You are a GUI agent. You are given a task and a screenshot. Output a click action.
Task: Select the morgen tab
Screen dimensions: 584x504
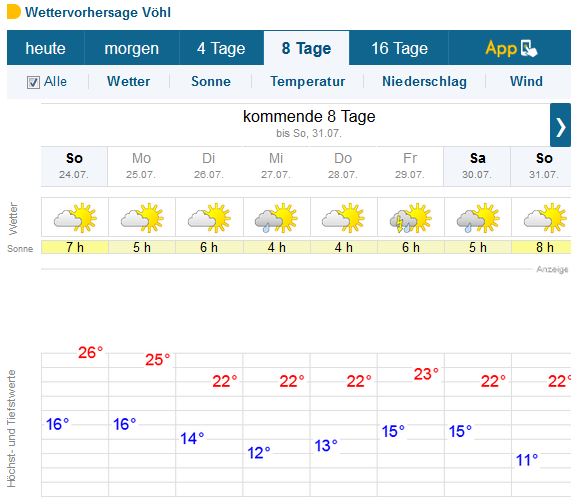pos(131,48)
